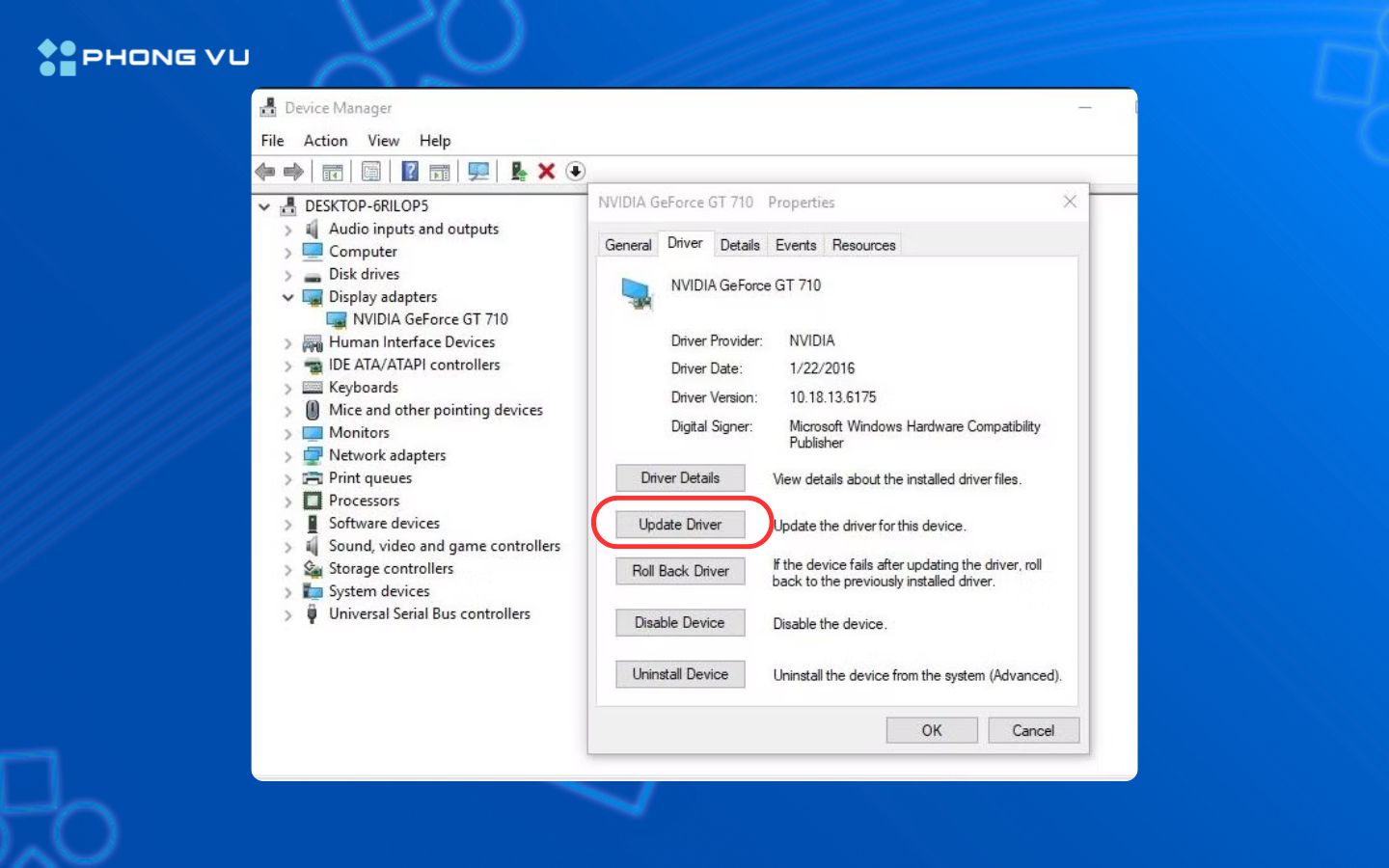Click the Forward arrow in the toolbar
Screen dimensions: 1389x868
[x=293, y=172]
